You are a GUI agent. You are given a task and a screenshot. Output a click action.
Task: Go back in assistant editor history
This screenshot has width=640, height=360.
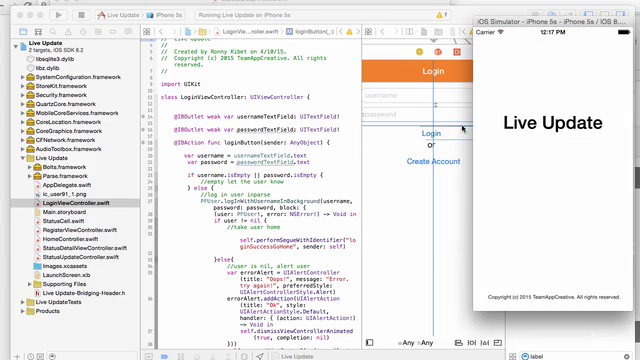tap(382, 31)
